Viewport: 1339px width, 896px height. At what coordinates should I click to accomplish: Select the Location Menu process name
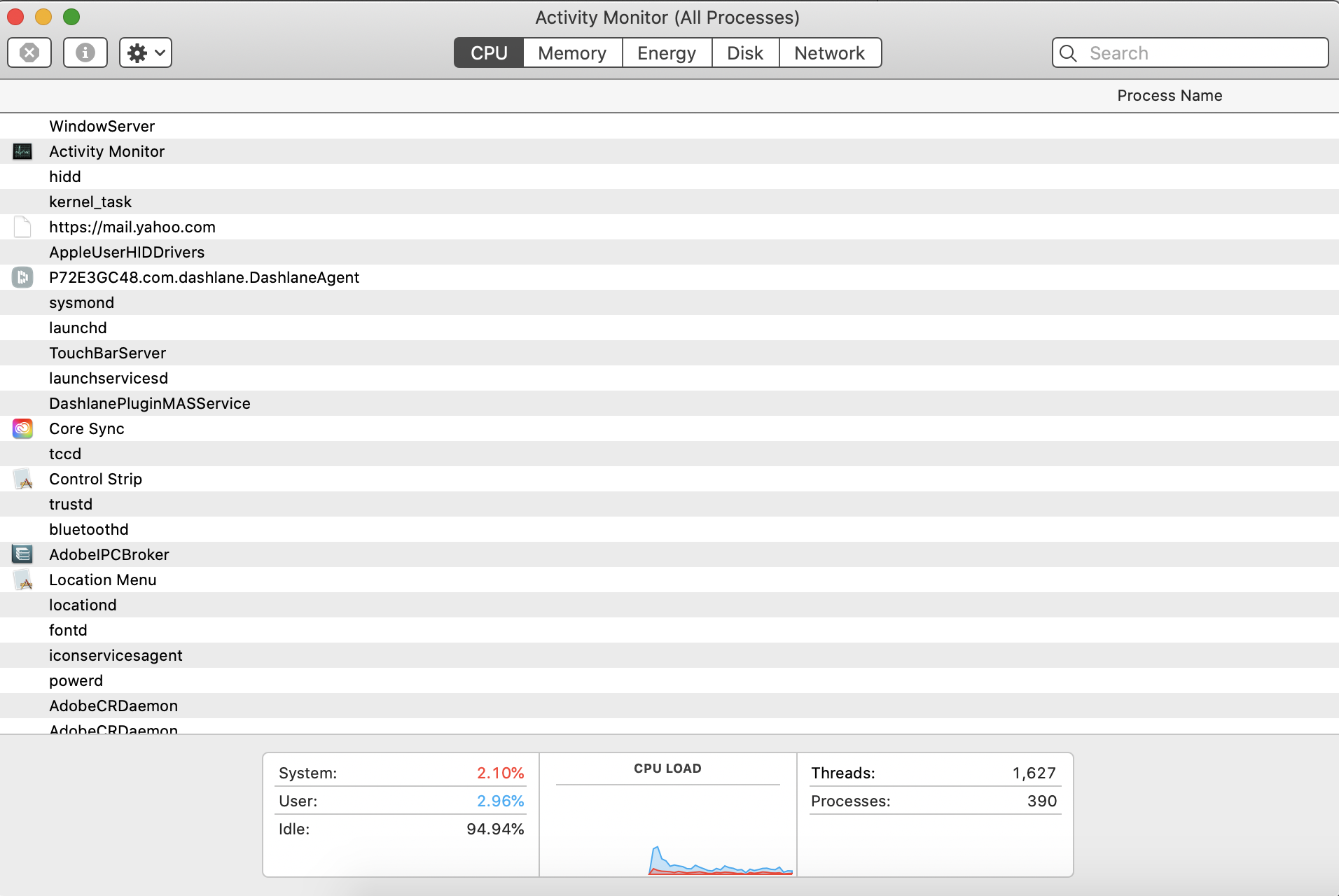pyautogui.click(x=103, y=580)
